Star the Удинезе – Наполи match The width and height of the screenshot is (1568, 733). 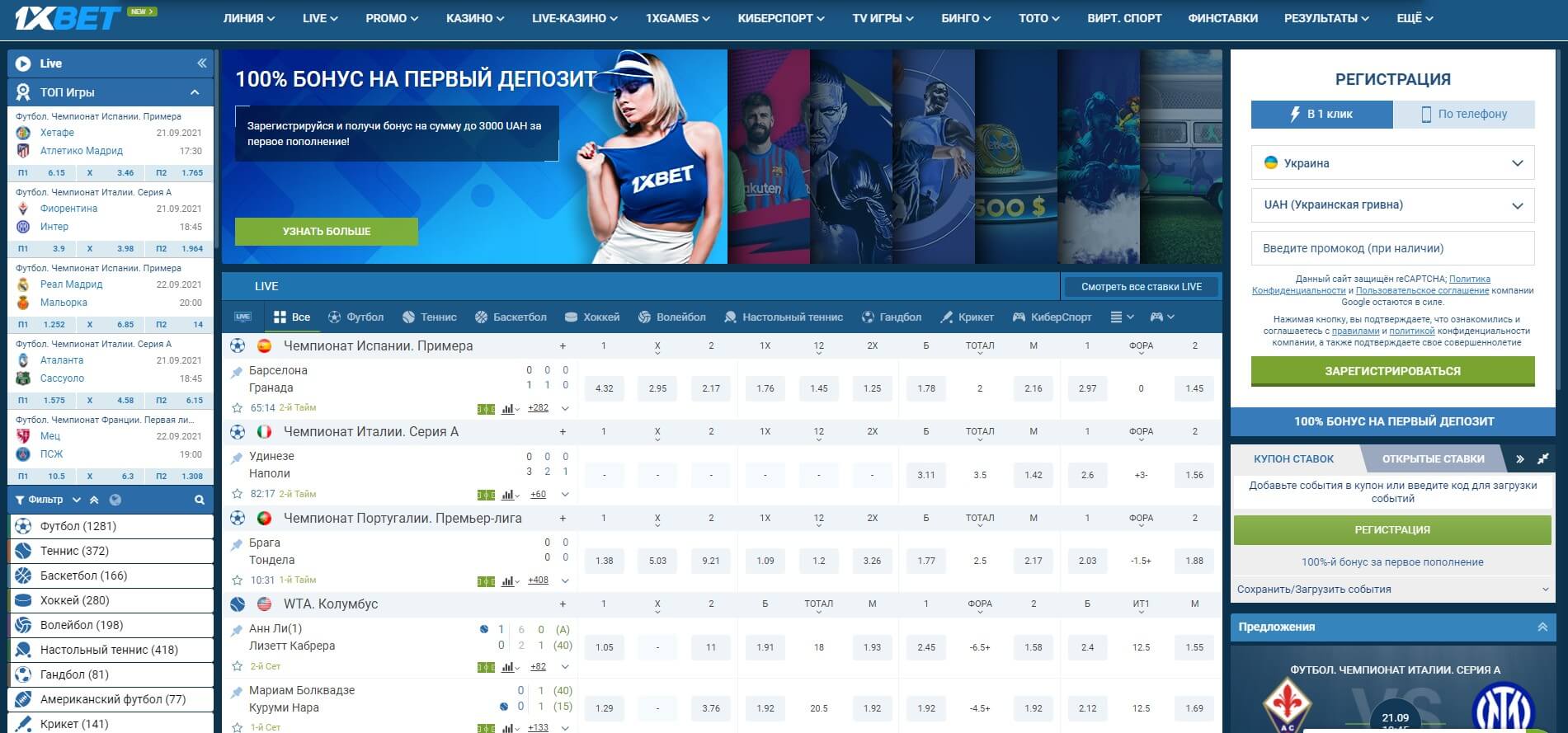[238, 494]
